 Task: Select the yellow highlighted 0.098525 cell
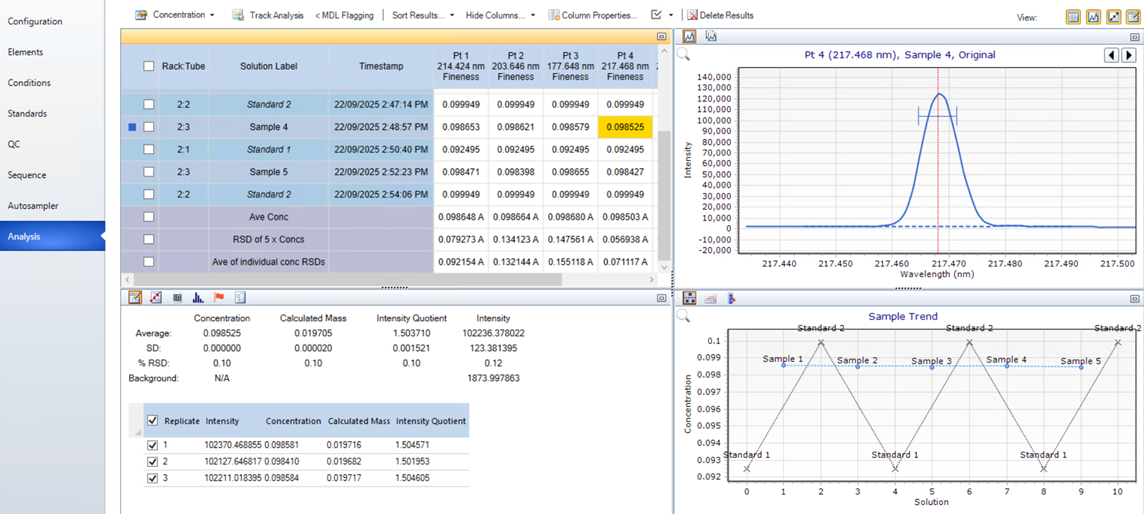pos(625,127)
